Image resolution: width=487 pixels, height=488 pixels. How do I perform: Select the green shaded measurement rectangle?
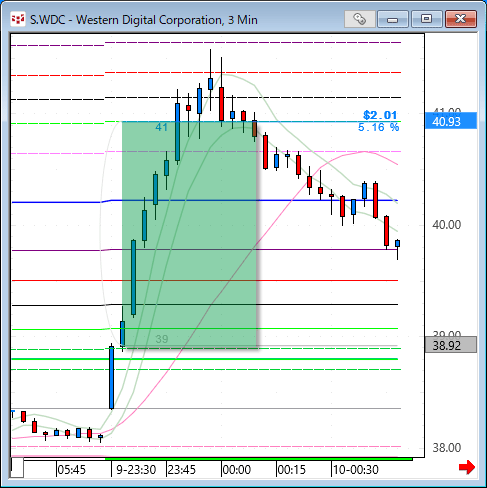tap(190, 234)
